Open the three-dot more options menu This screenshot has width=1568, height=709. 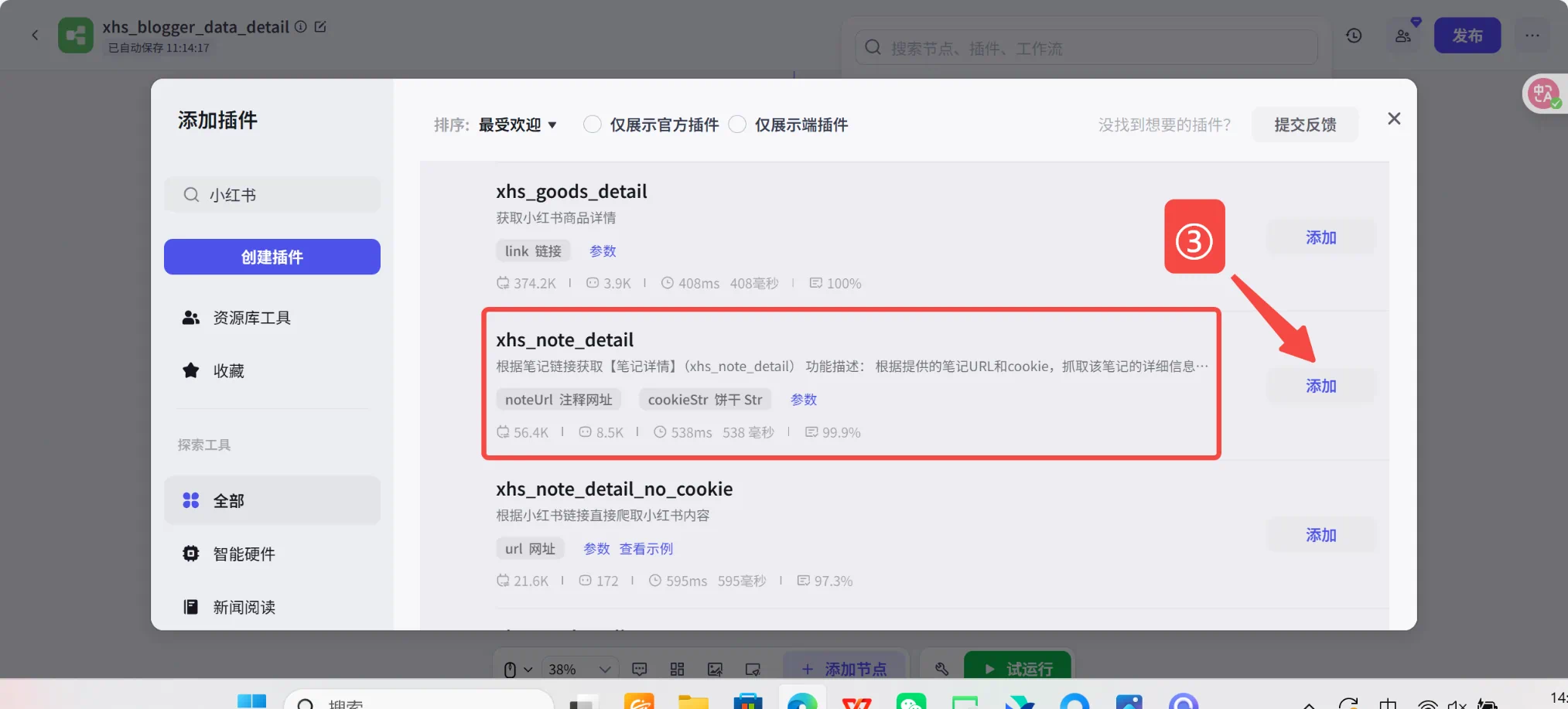[1532, 36]
